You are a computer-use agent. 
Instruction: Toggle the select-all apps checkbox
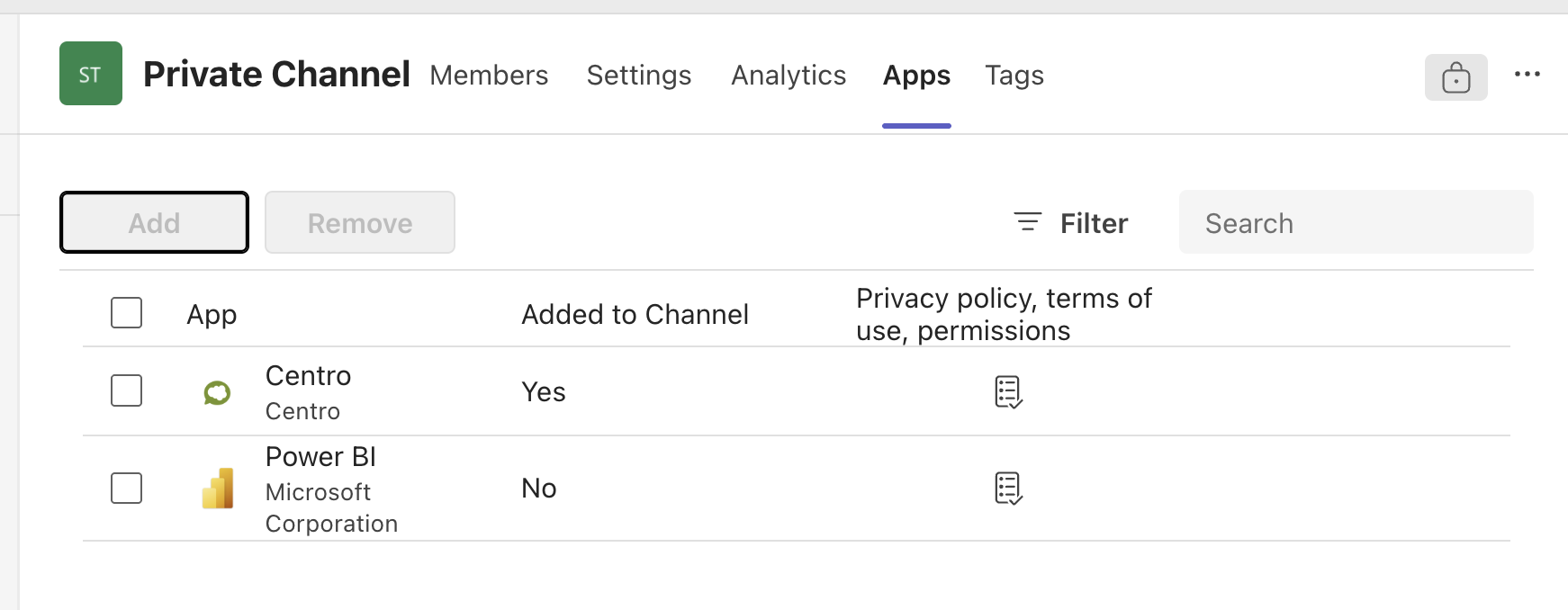pyautogui.click(x=126, y=313)
